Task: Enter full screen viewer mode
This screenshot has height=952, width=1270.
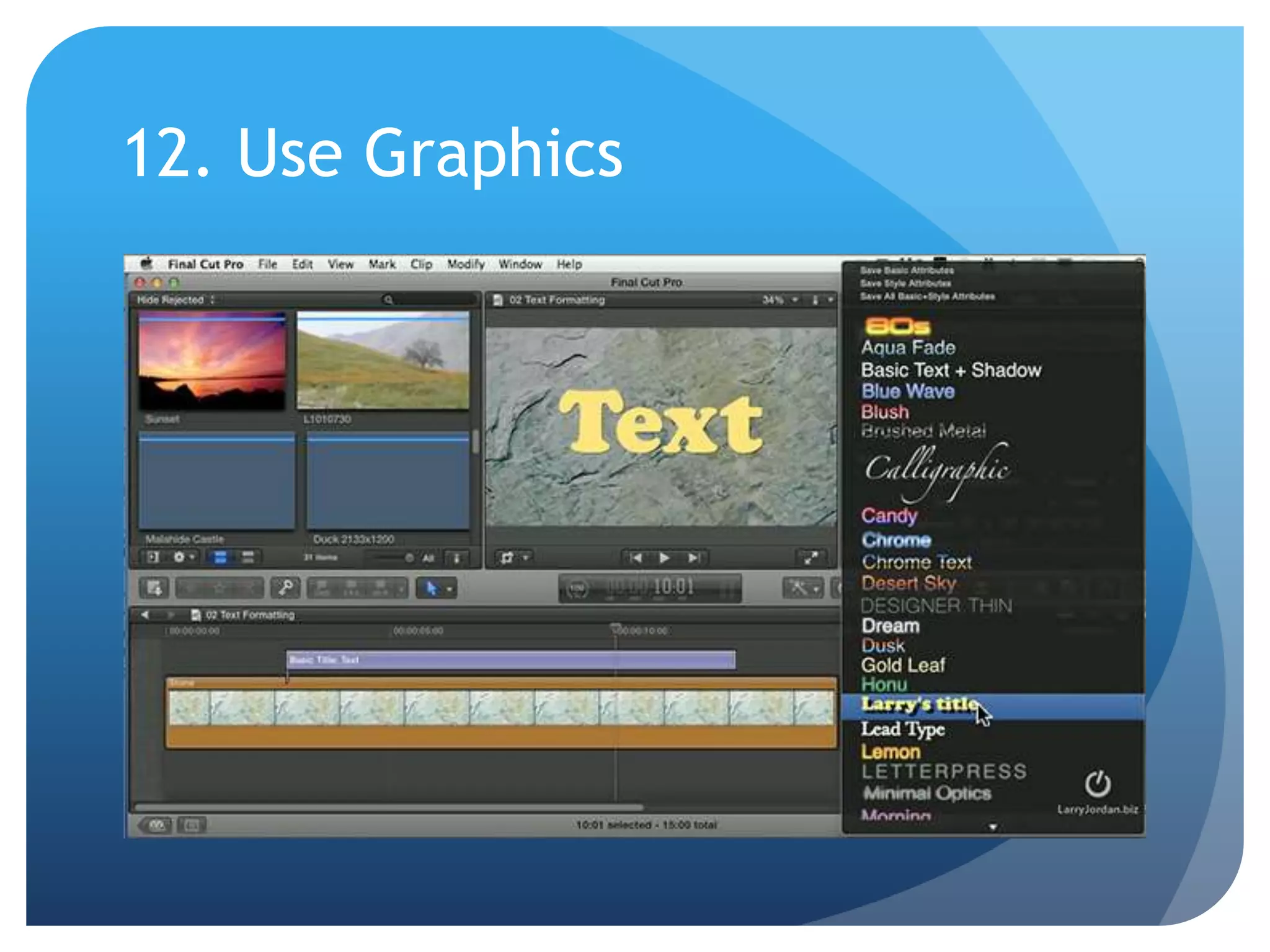Action: tap(810, 558)
